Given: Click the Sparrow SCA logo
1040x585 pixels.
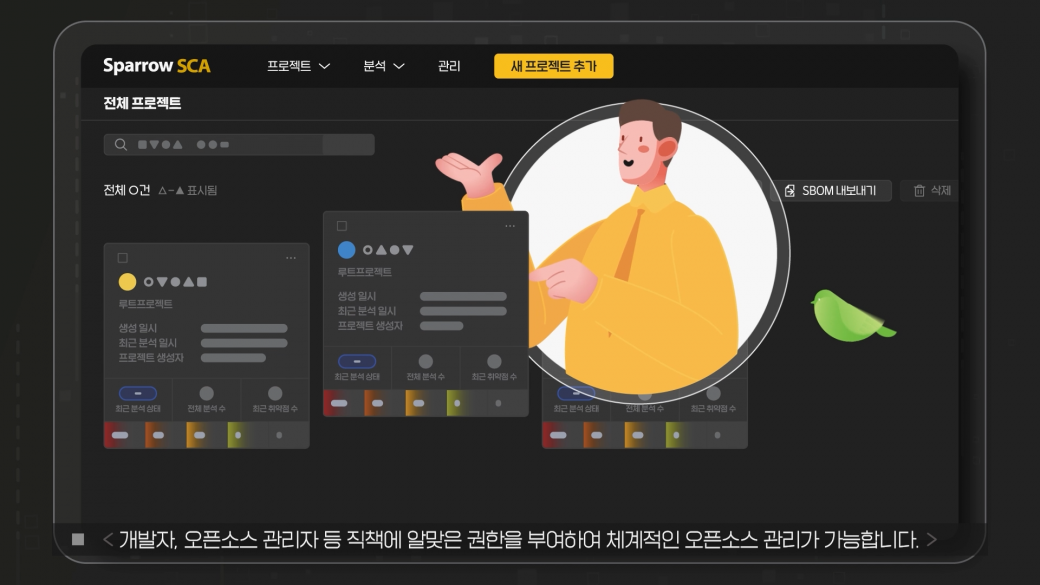Looking at the screenshot, I should point(157,66).
